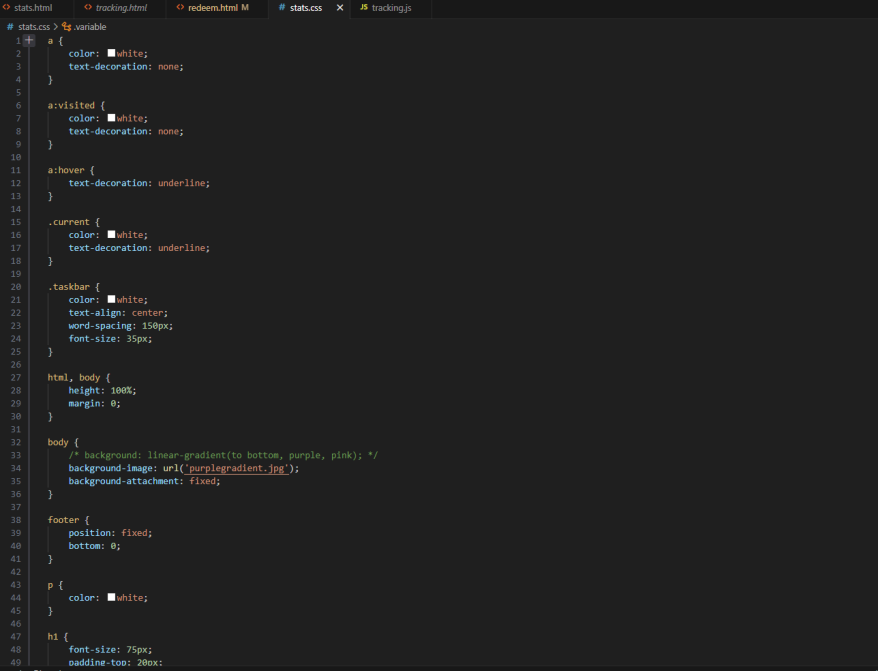The image size is (878, 671).
Task: Click line number 32 in the gutter
Action: [16, 442]
